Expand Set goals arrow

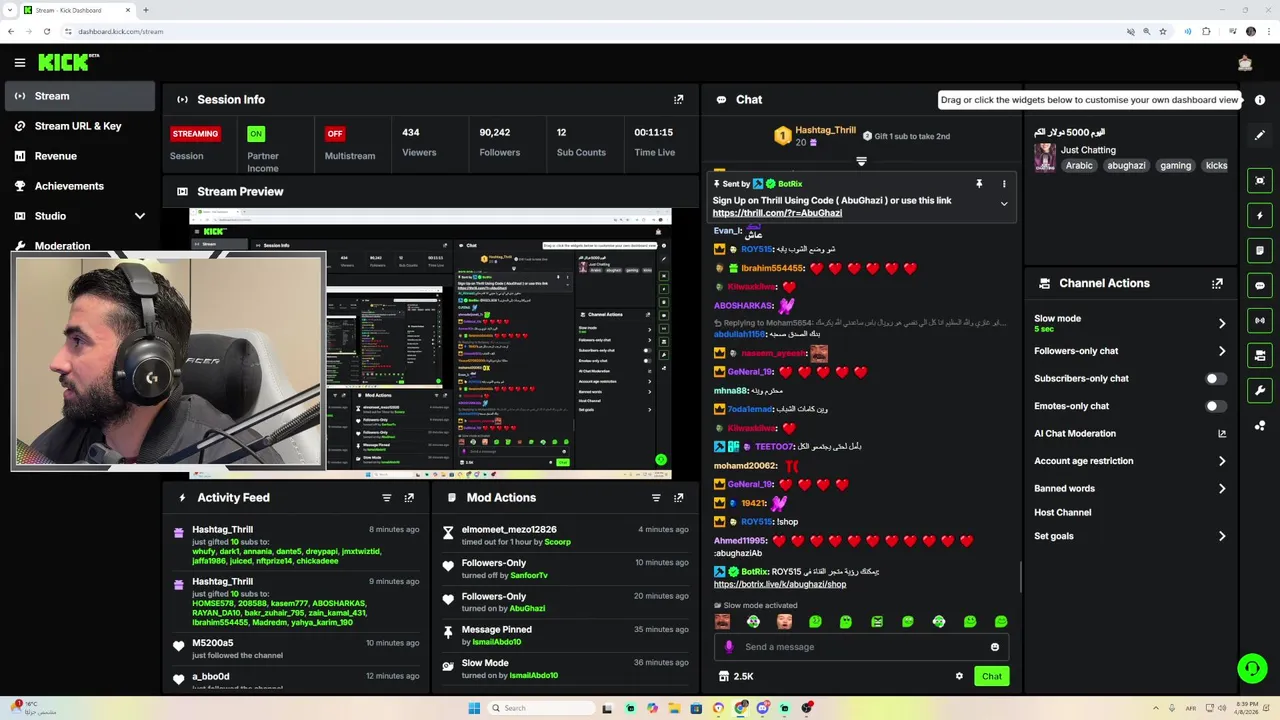1222,536
